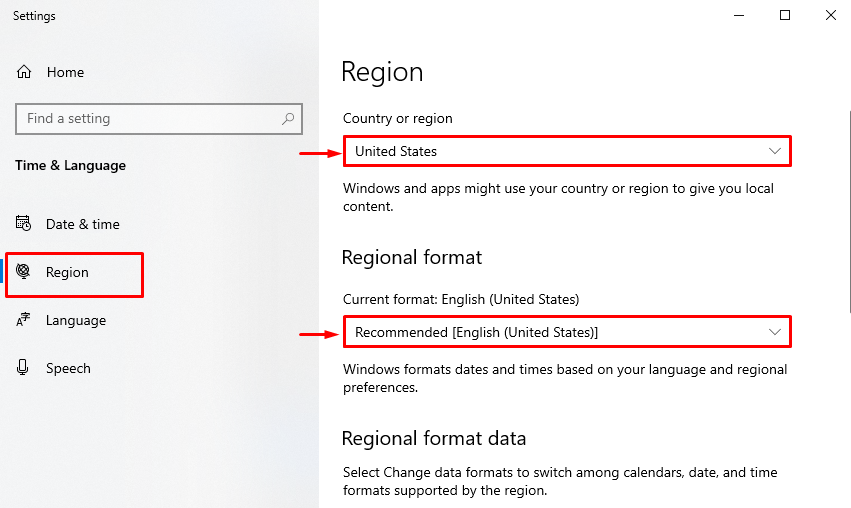Image resolution: width=851 pixels, height=508 pixels.
Task: Minimize the Settings window
Action: coord(739,15)
